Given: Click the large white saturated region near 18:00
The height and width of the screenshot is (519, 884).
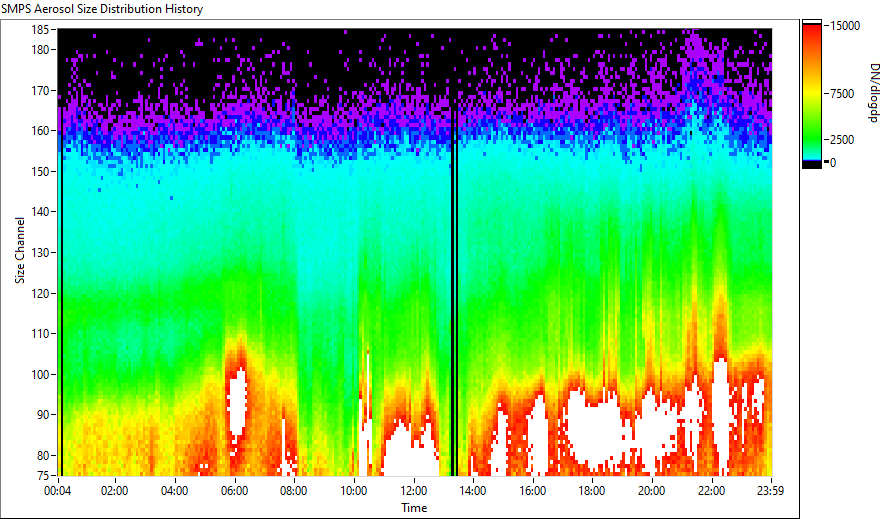Looking at the screenshot, I should 592,428.
